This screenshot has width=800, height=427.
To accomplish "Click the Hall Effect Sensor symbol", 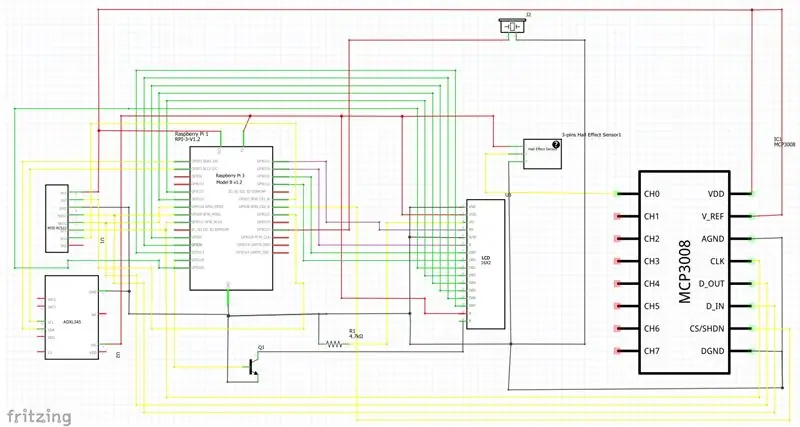I will point(542,154).
